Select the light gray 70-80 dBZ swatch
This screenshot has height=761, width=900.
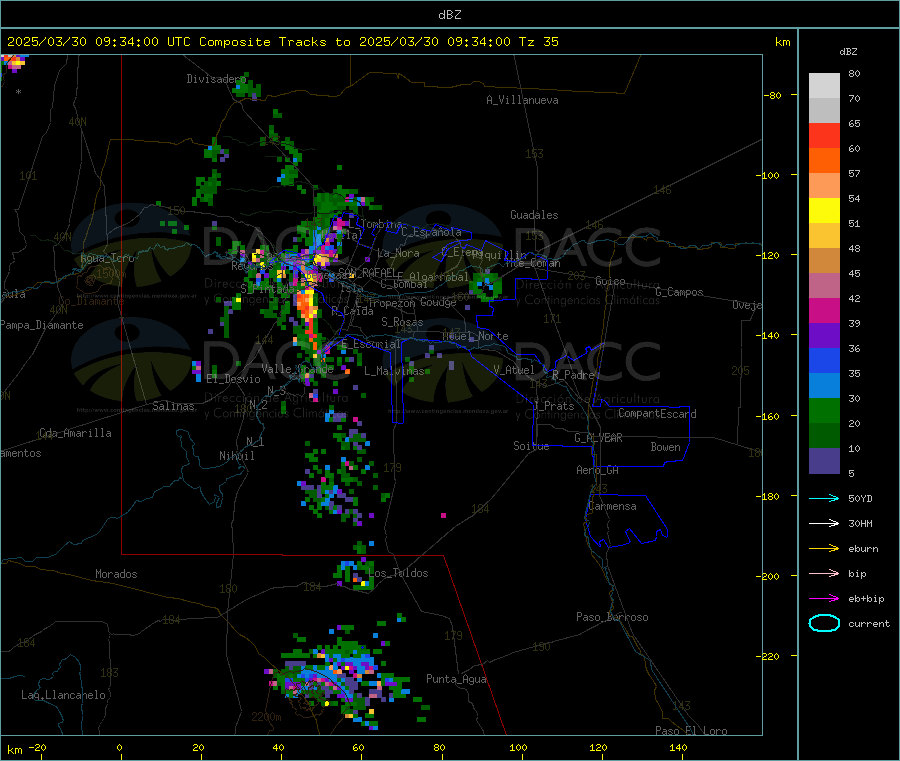pos(824,86)
